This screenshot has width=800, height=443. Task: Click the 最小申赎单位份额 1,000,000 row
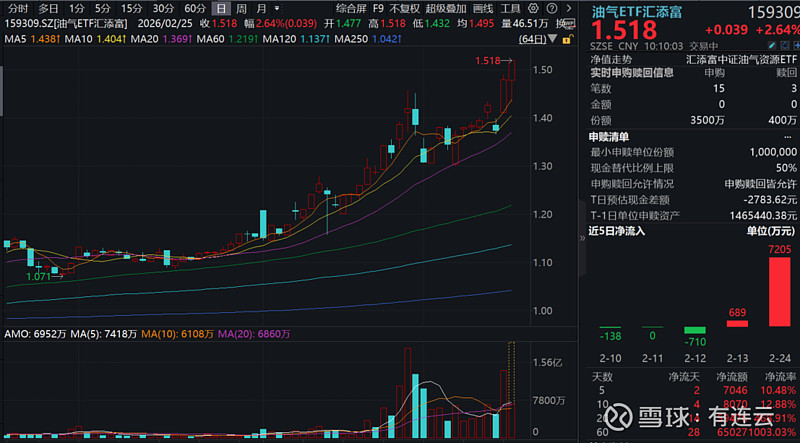click(694, 152)
